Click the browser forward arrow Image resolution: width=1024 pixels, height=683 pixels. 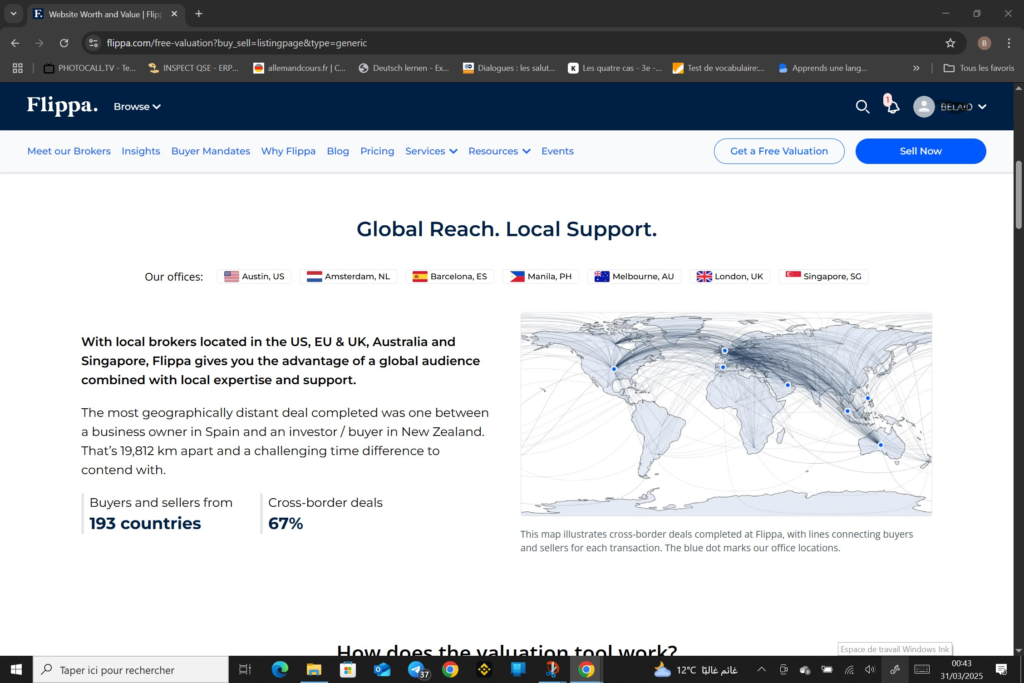39,43
